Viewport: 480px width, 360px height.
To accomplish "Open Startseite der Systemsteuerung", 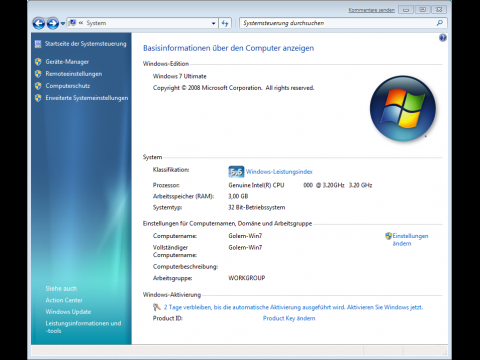I will (86, 44).
